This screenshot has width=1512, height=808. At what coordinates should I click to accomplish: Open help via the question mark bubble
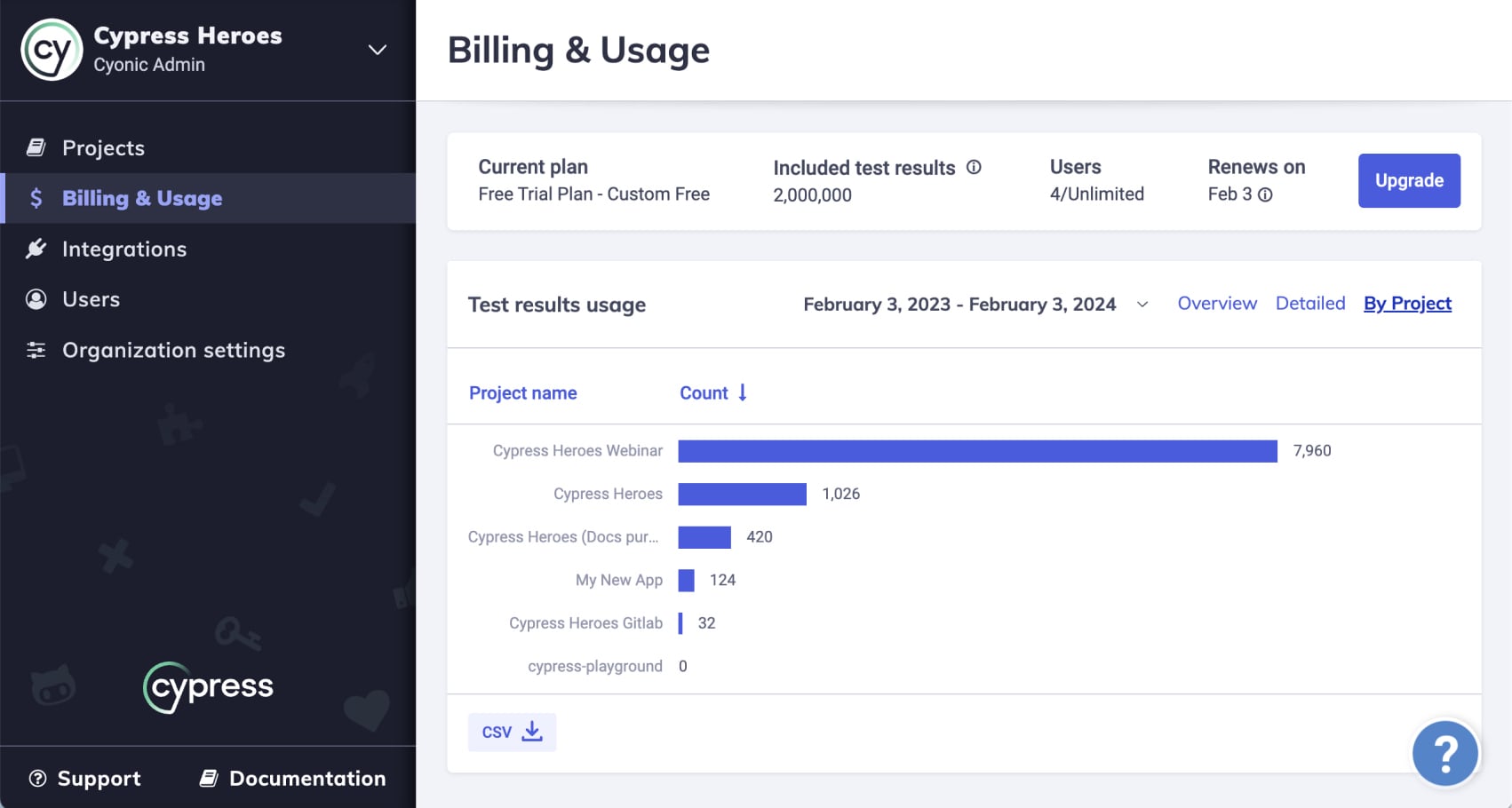[1444, 753]
